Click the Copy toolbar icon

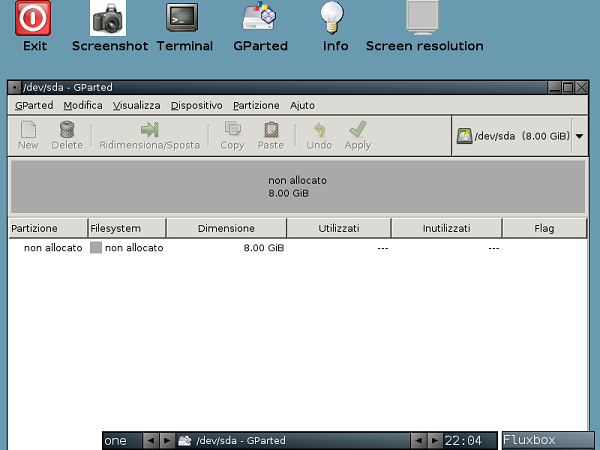[x=232, y=129]
